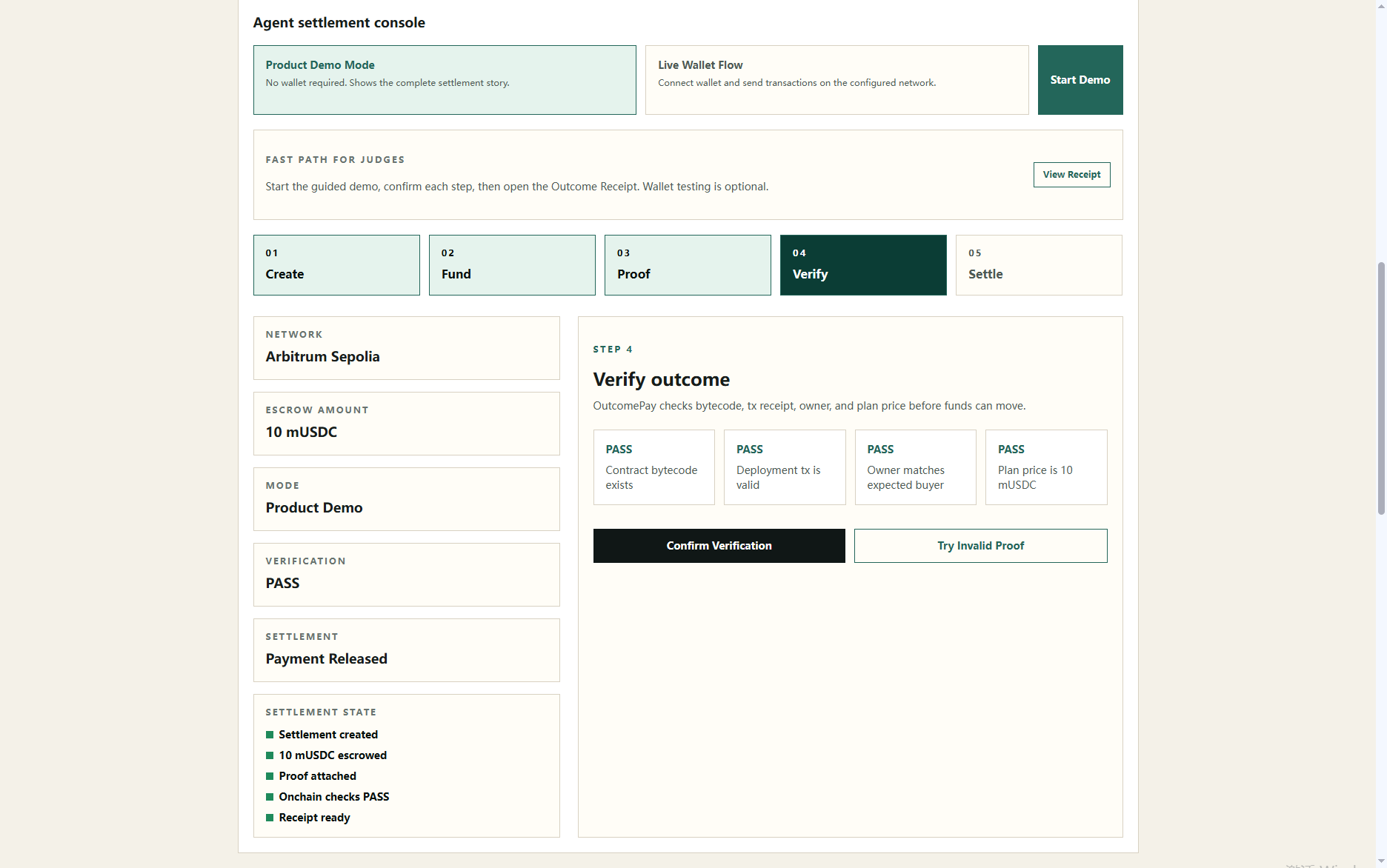Go to step 02 Fund
1387x868 pixels.
tap(512, 265)
